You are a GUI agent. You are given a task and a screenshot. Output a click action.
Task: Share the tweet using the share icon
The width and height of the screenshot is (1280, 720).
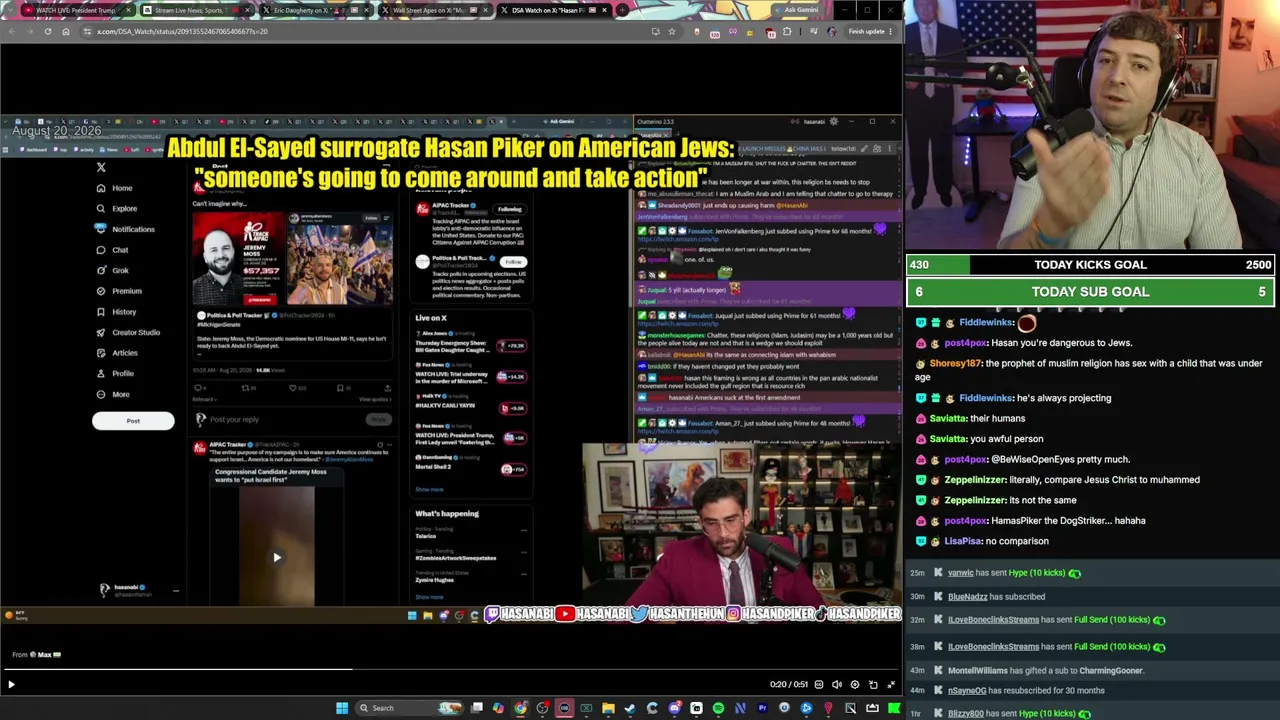coord(387,388)
